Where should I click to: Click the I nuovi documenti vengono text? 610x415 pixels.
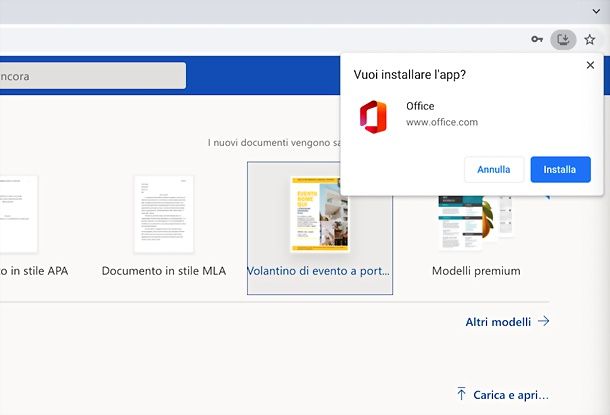[274, 143]
